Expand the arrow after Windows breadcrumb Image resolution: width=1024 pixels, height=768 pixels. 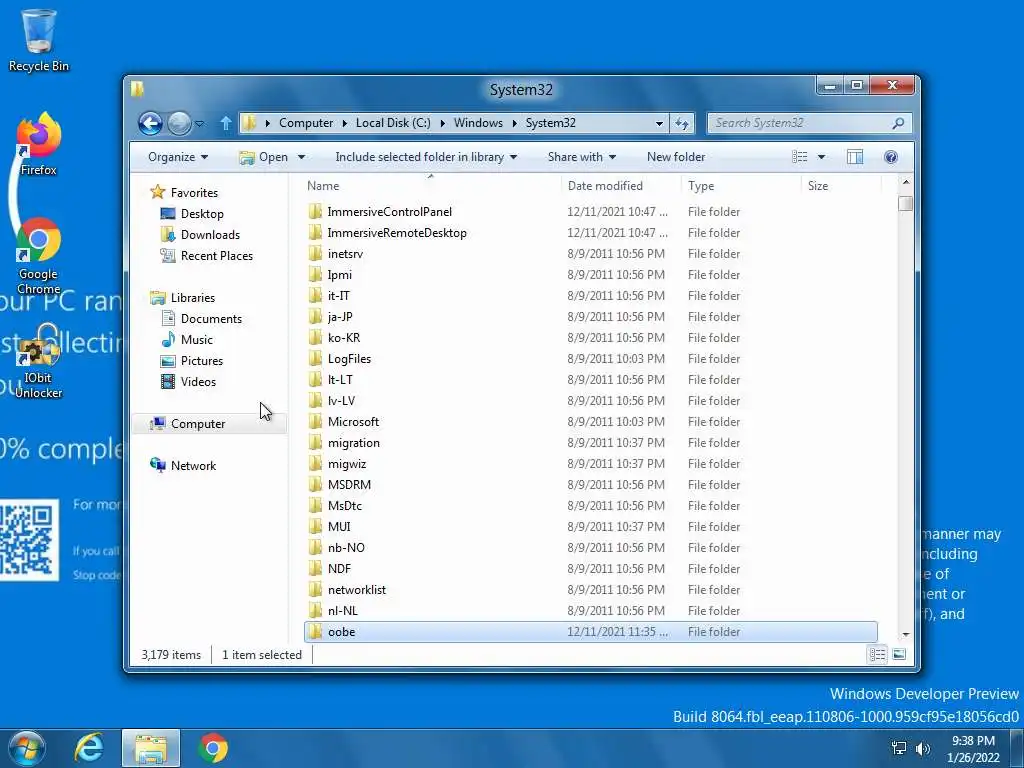(515, 123)
